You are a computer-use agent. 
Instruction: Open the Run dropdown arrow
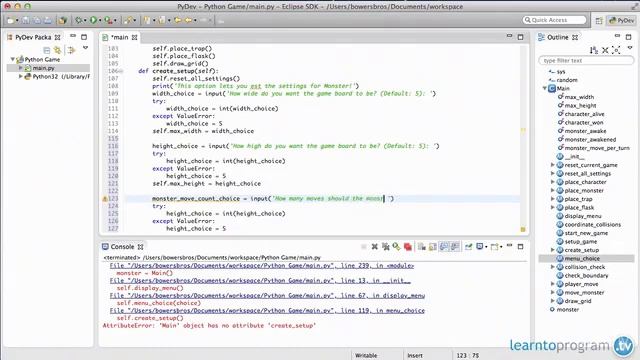99,21
